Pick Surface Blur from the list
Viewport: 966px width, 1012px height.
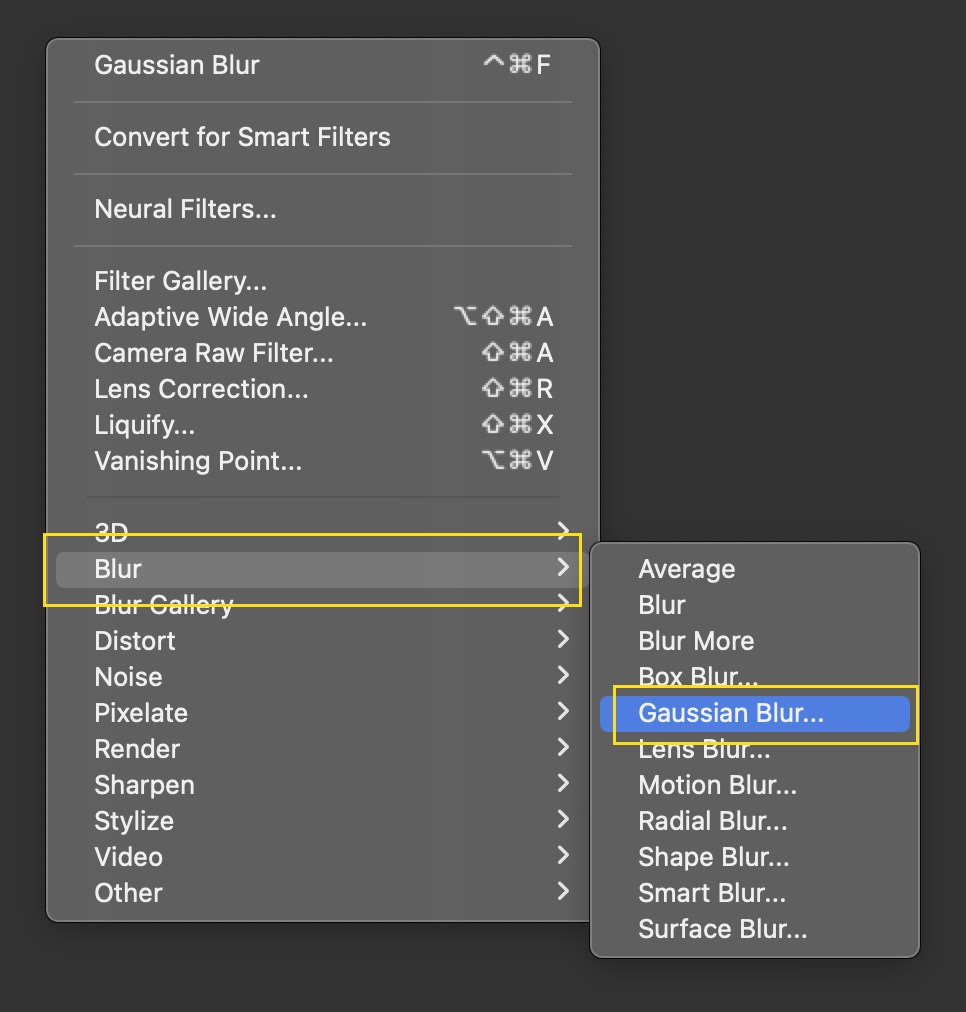722,929
